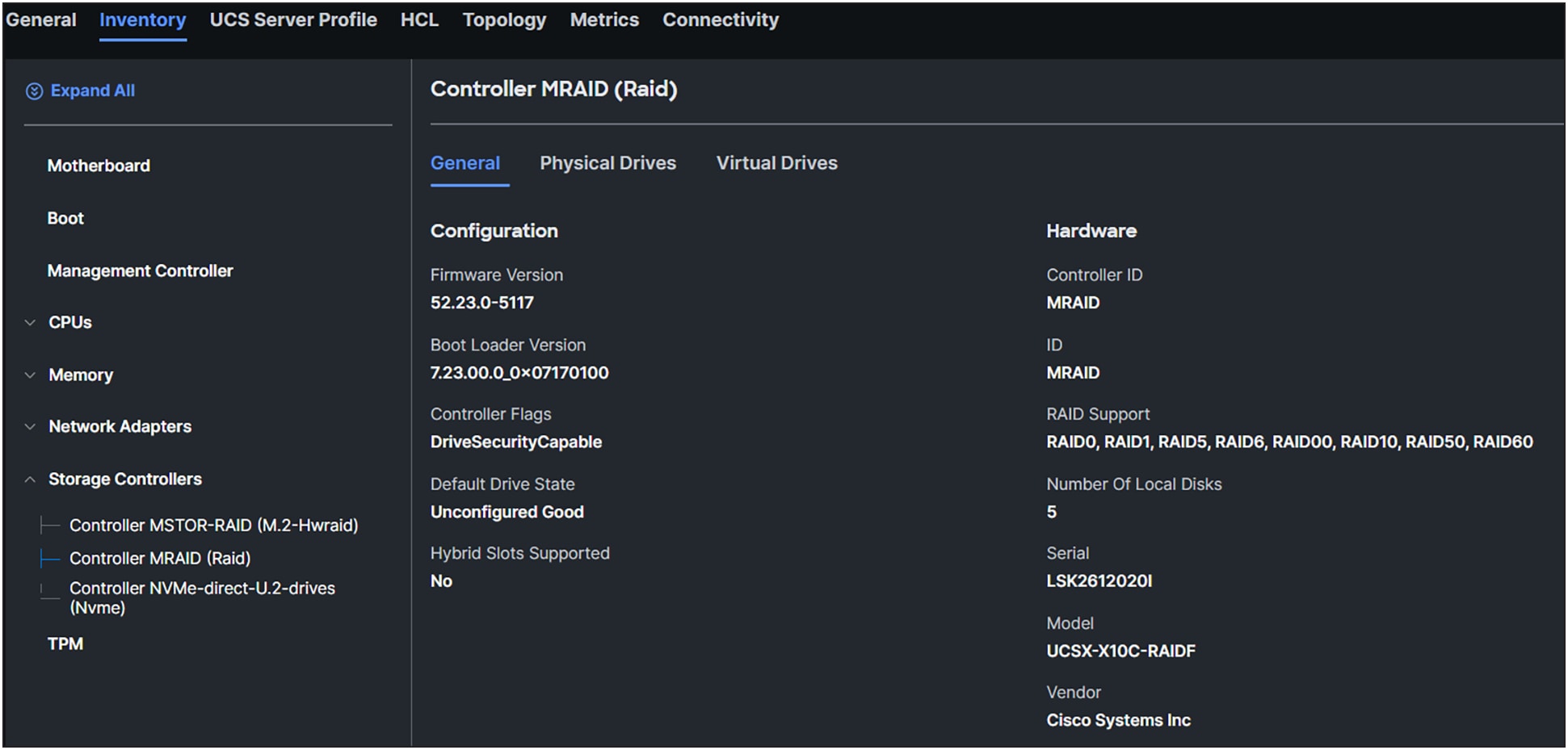The image size is (1568, 750).
Task: Switch to the General server tab
Action: coord(41,19)
